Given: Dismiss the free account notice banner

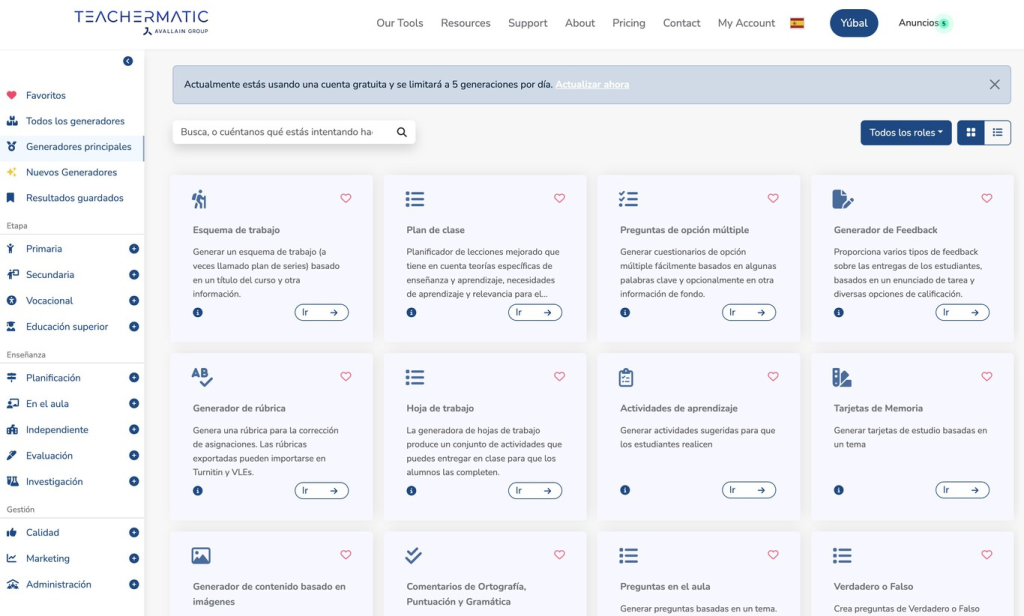Looking at the screenshot, I should coord(994,84).
